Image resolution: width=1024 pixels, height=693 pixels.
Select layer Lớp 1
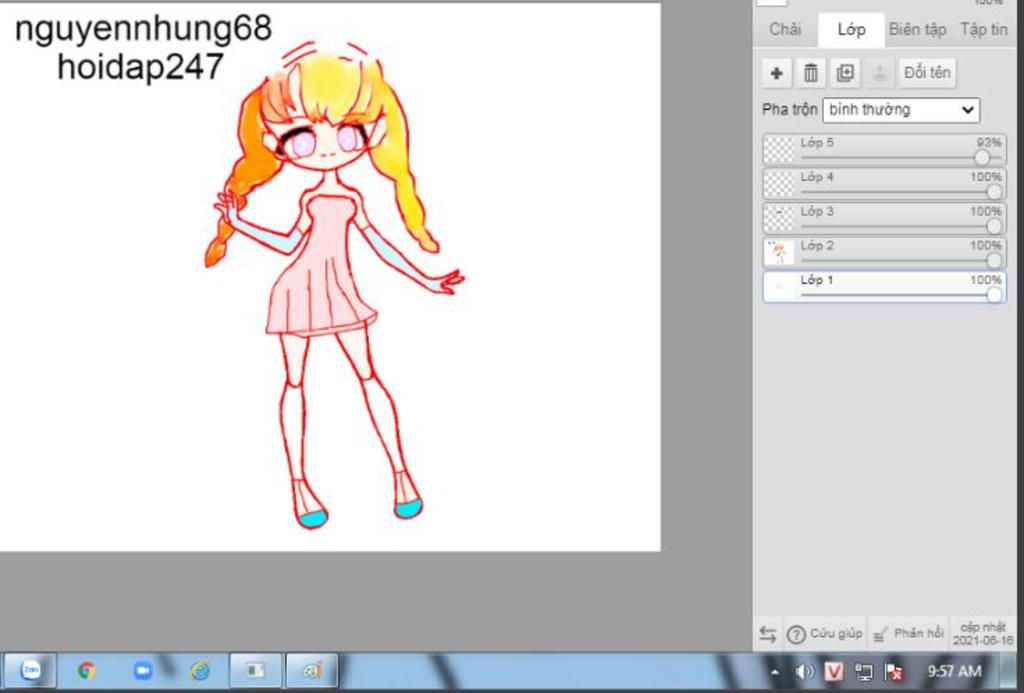884,287
